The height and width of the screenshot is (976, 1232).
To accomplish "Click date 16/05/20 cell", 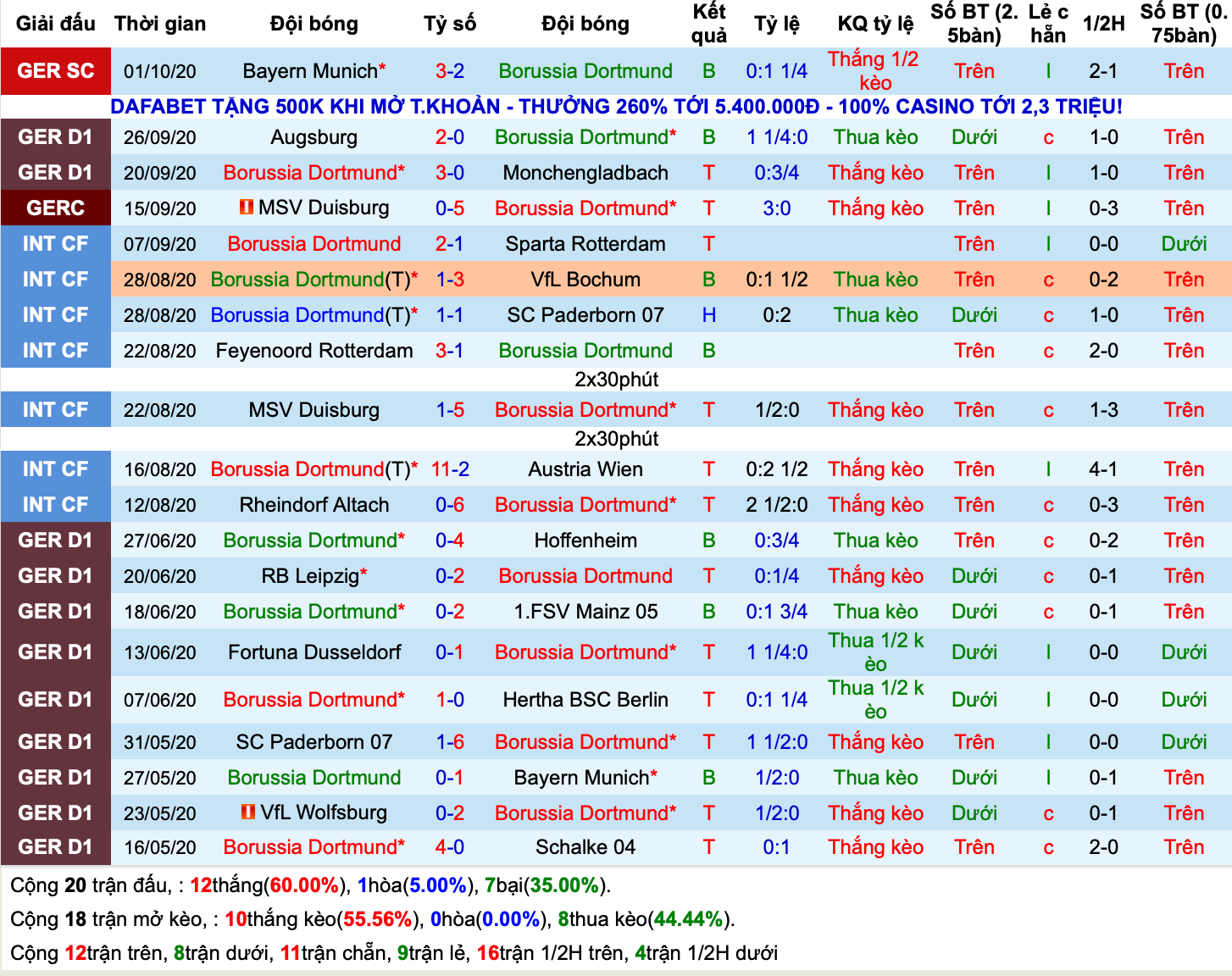I will (x=160, y=847).
